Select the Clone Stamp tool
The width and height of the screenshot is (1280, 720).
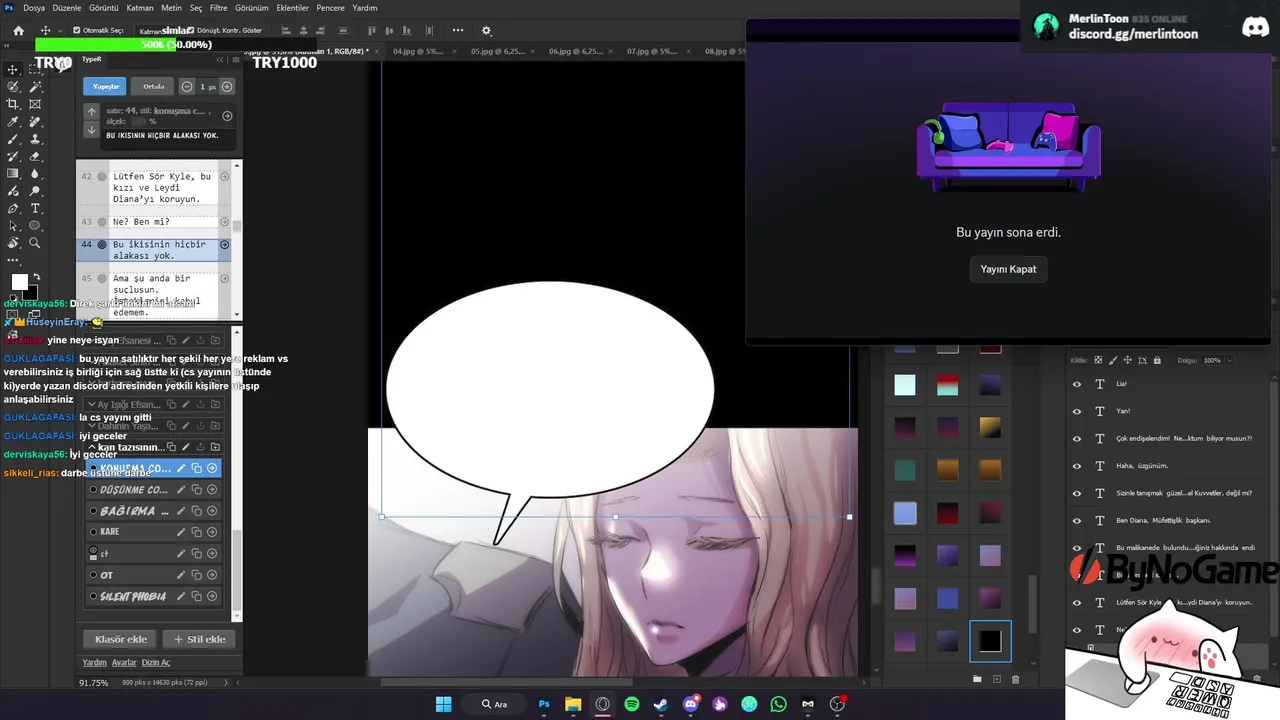pyautogui.click(x=35, y=139)
